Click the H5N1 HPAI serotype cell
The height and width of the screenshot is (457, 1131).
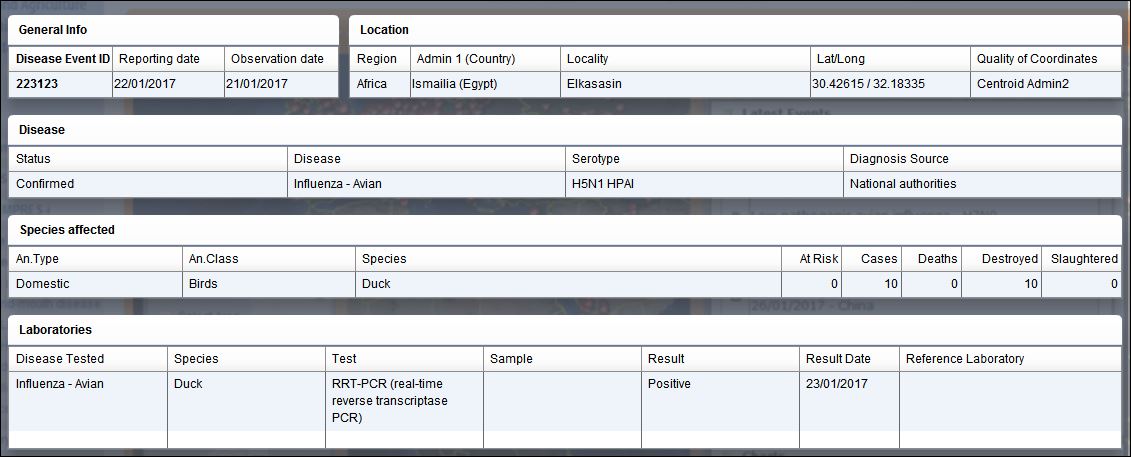[704, 185]
